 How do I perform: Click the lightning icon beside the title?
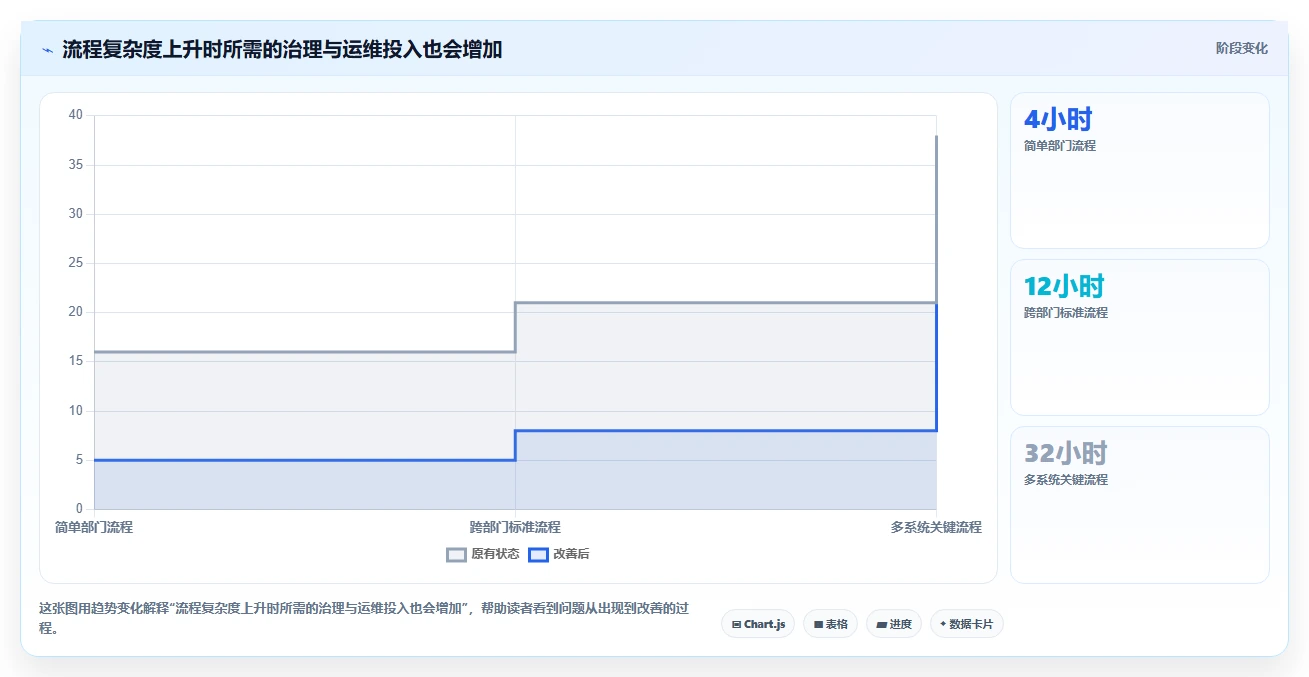[47, 49]
